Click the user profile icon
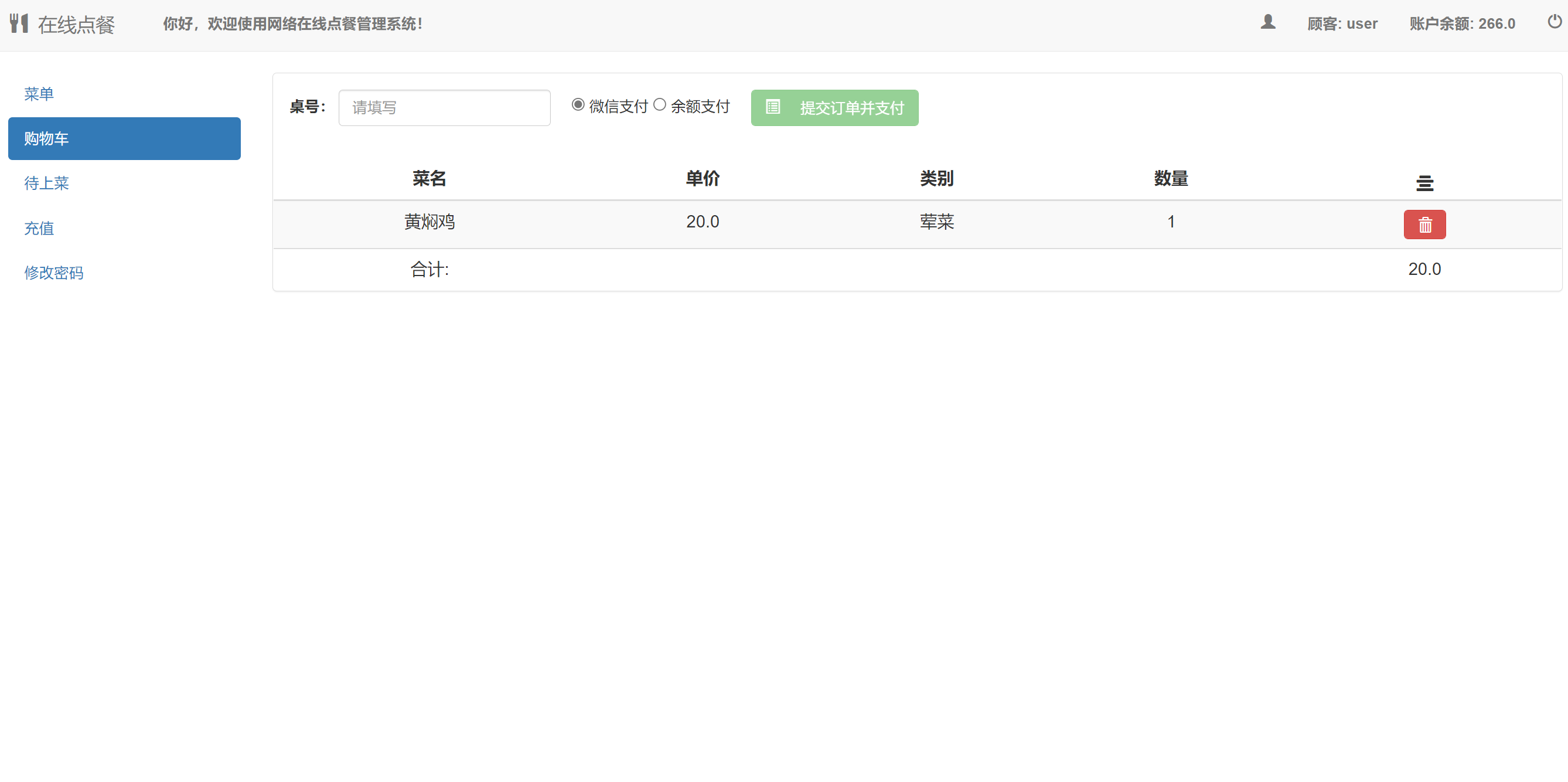This screenshot has height=782, width=1568. (x=1268, y=22)
